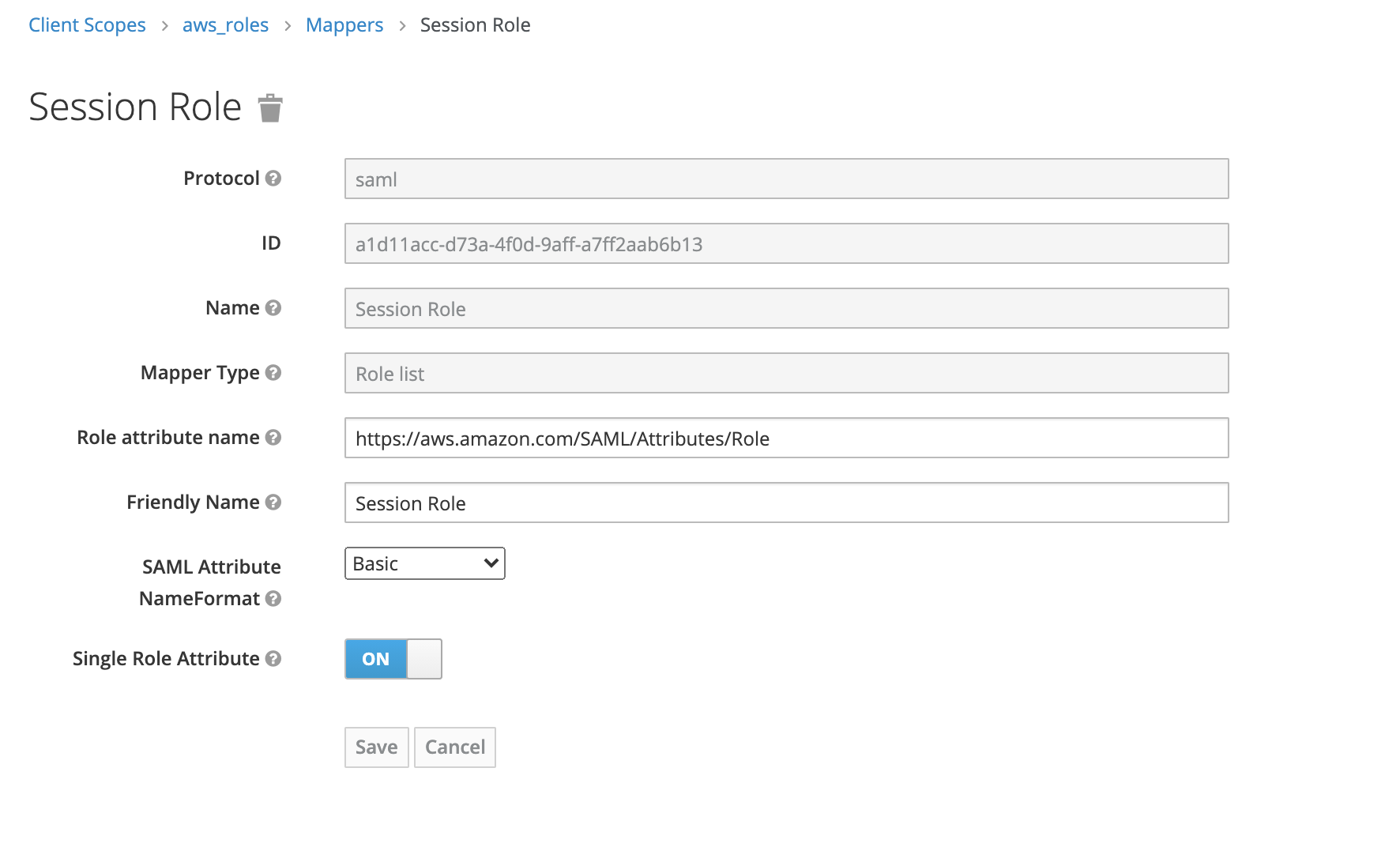Screen dimensions: 1400x847
Task: Select the ID field label
Action: [x=271, y=243]
